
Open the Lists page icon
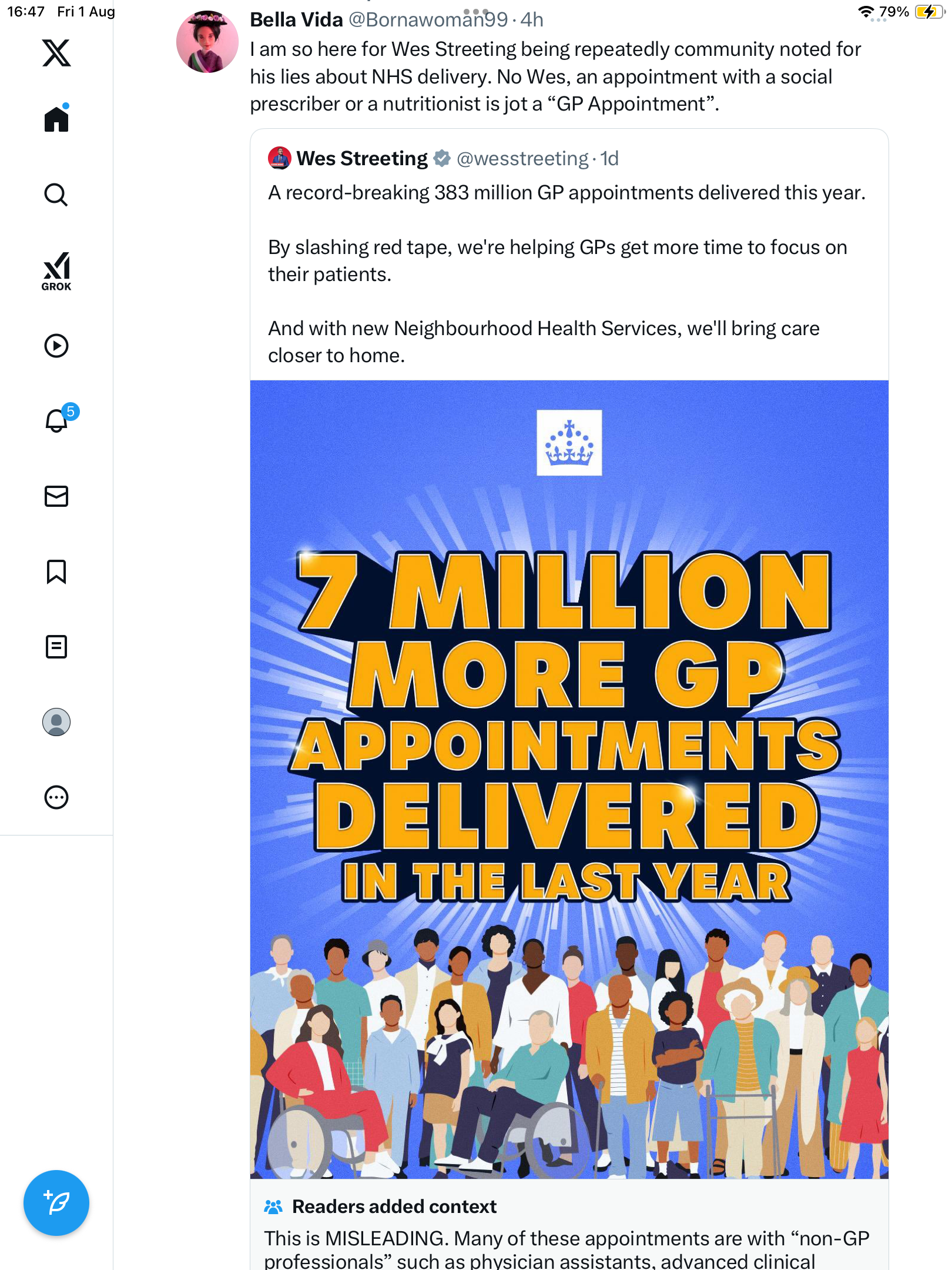[x=56, y=647]
